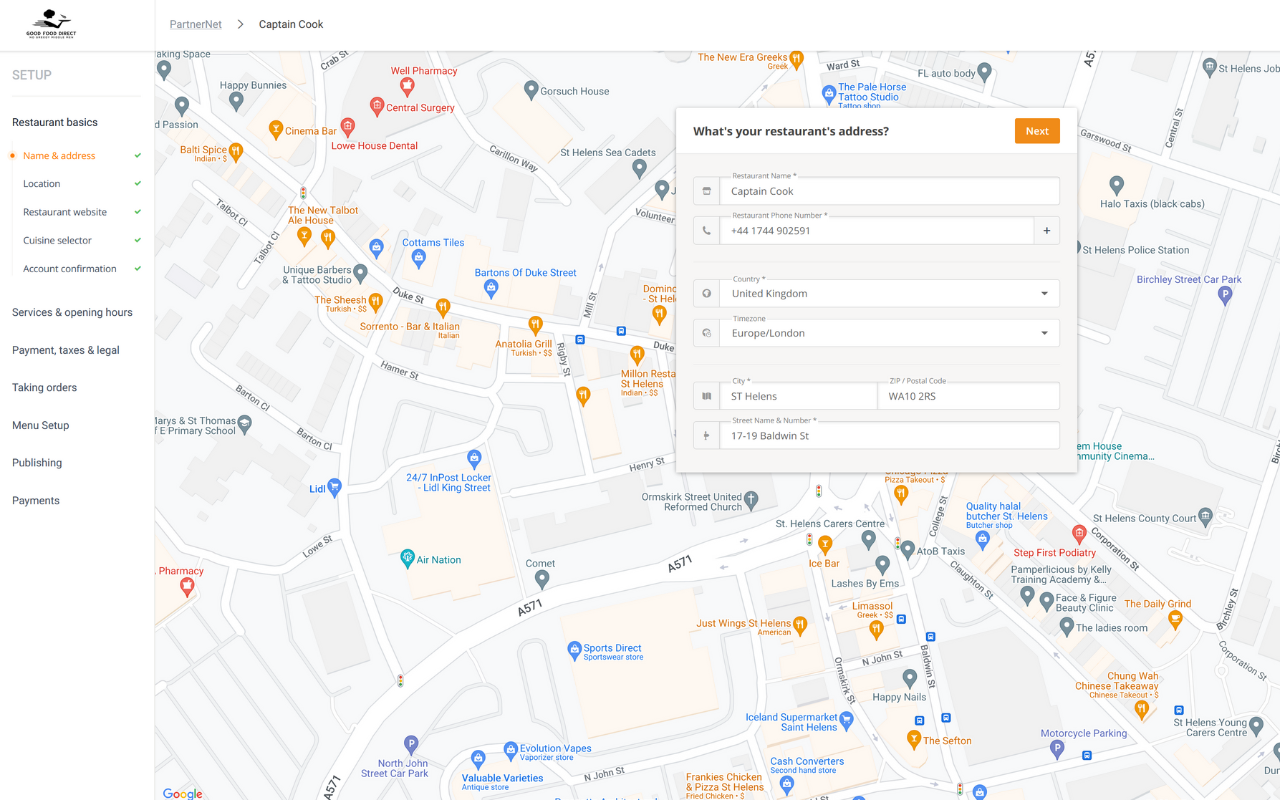Click the Birchley Street Car Park icon
Screen dimensions: 1280x800
1225,295
